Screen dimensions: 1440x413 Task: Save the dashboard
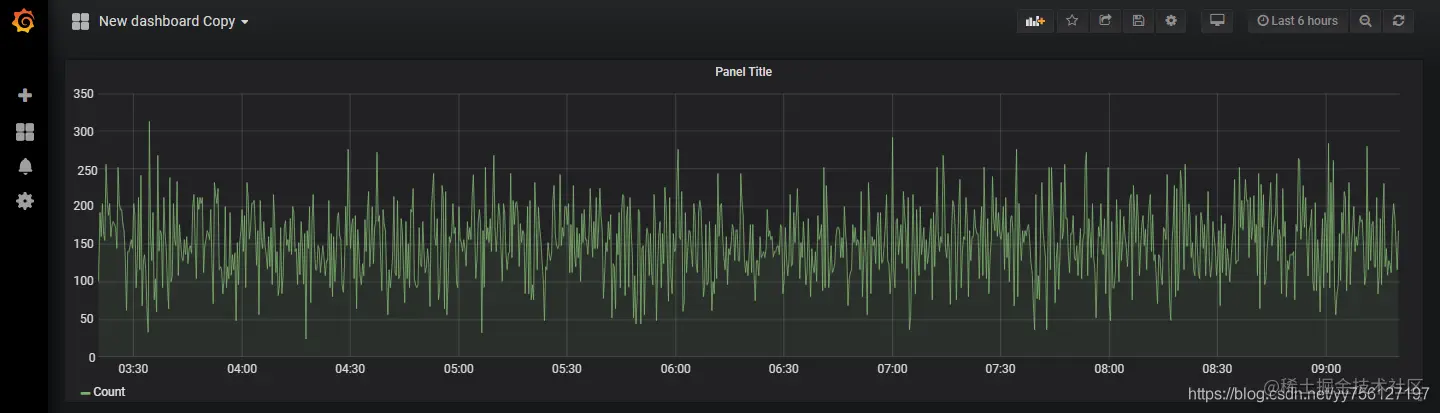point(1138,21)
